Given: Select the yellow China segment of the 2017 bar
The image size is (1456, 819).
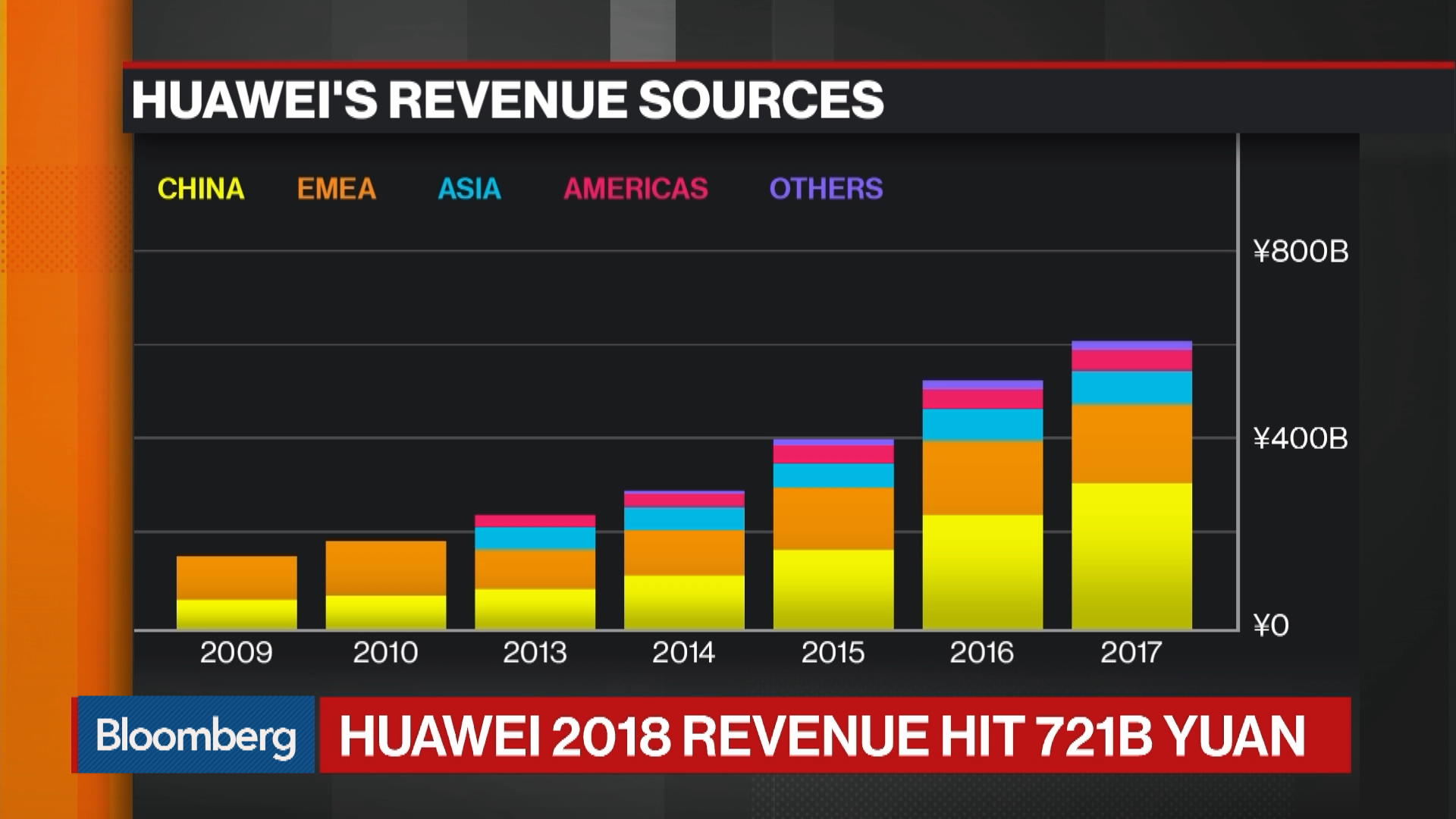Looking at the screenshot, I should point(1131,556).
